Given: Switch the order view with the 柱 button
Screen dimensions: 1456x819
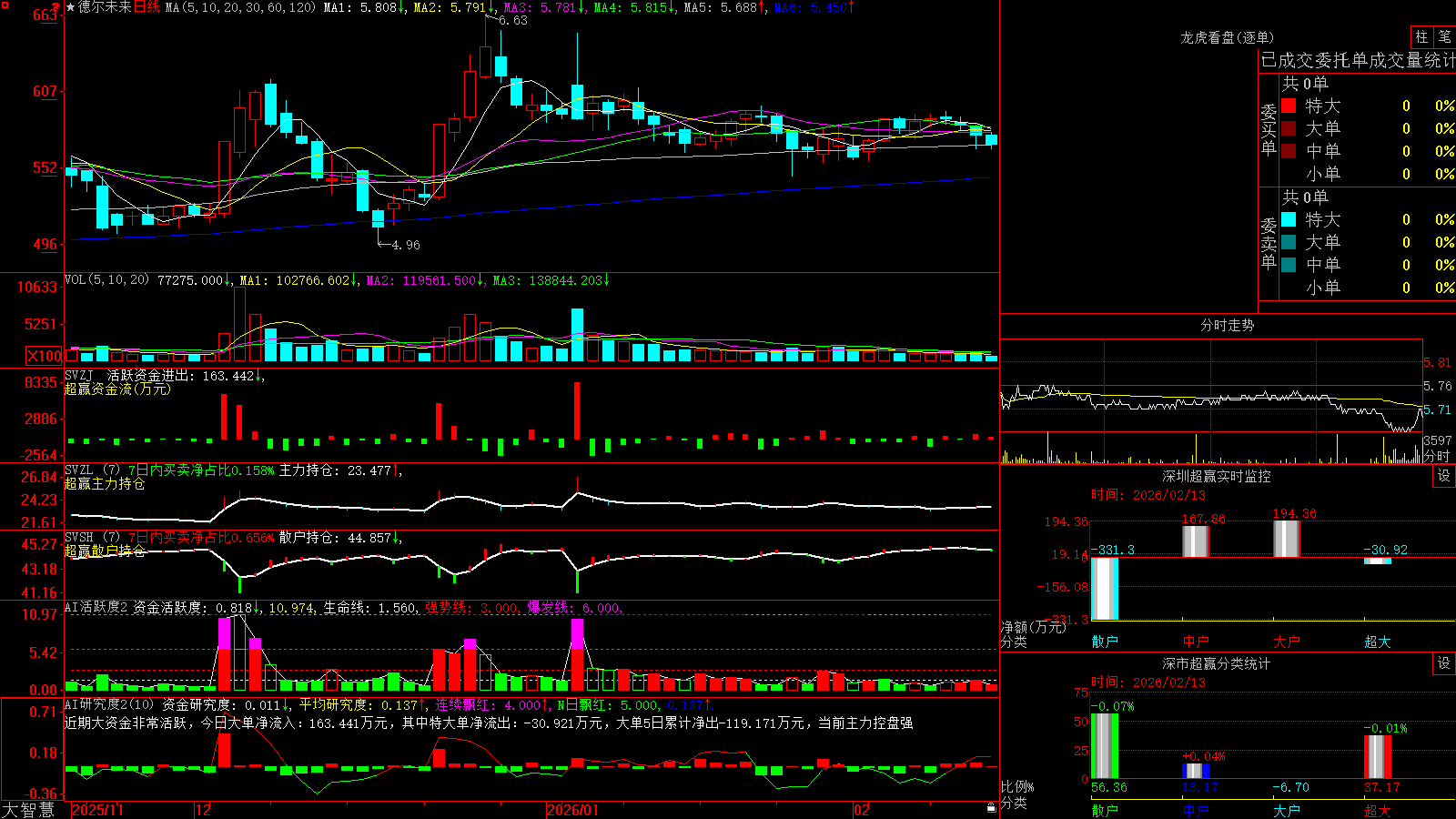Looking at the screenshot, I should click(1421, 36).
